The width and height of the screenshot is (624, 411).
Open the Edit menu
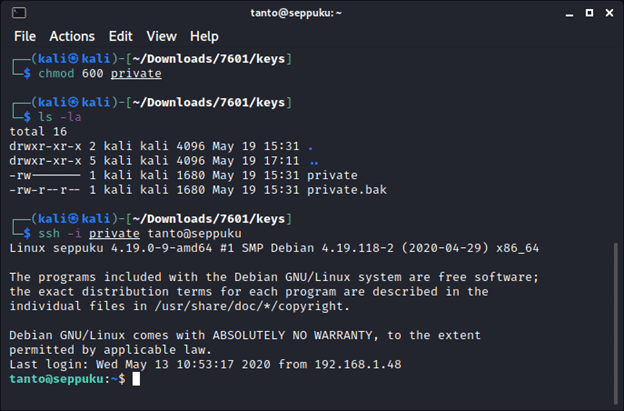(121, 36)
